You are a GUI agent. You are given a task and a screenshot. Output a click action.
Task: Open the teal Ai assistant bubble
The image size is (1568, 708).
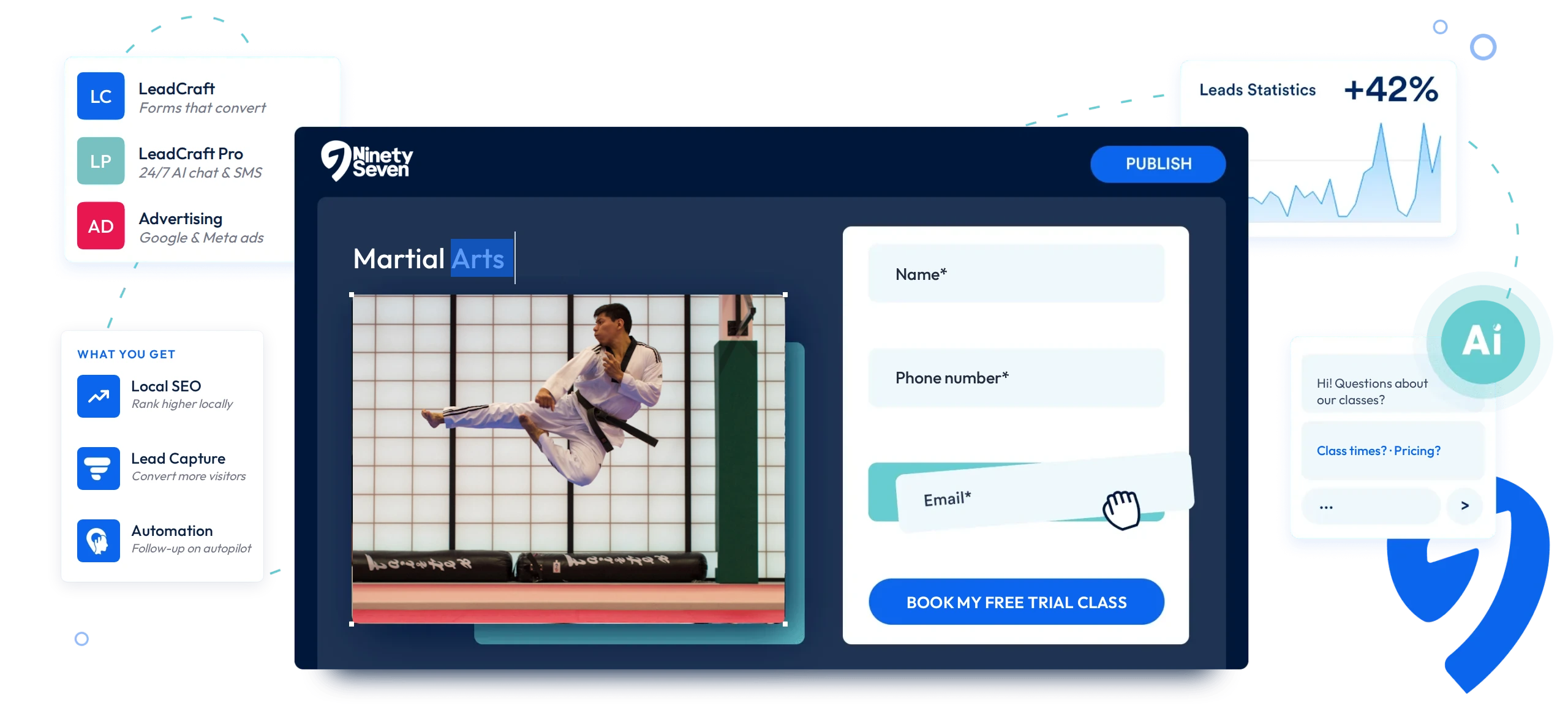click(1482, 342)
